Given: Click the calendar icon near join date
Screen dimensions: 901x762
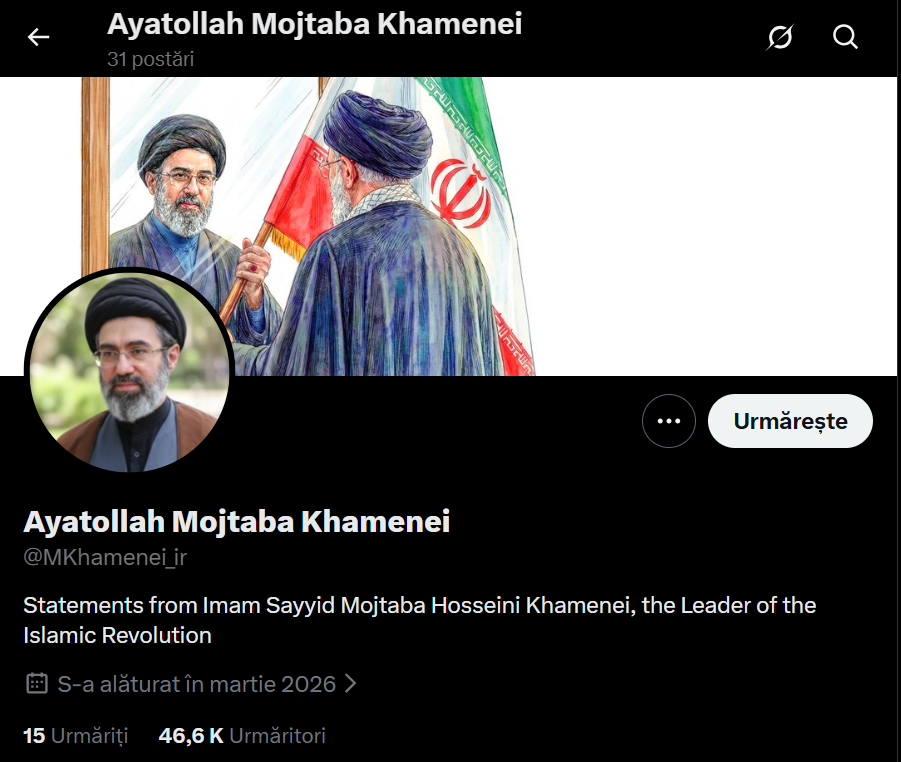Looking at the screenshot, I should 37,683.
